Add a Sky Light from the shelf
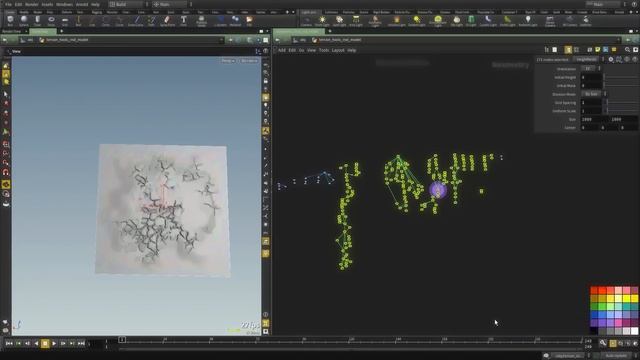The image size is (640, 360). tap(457, 21)
